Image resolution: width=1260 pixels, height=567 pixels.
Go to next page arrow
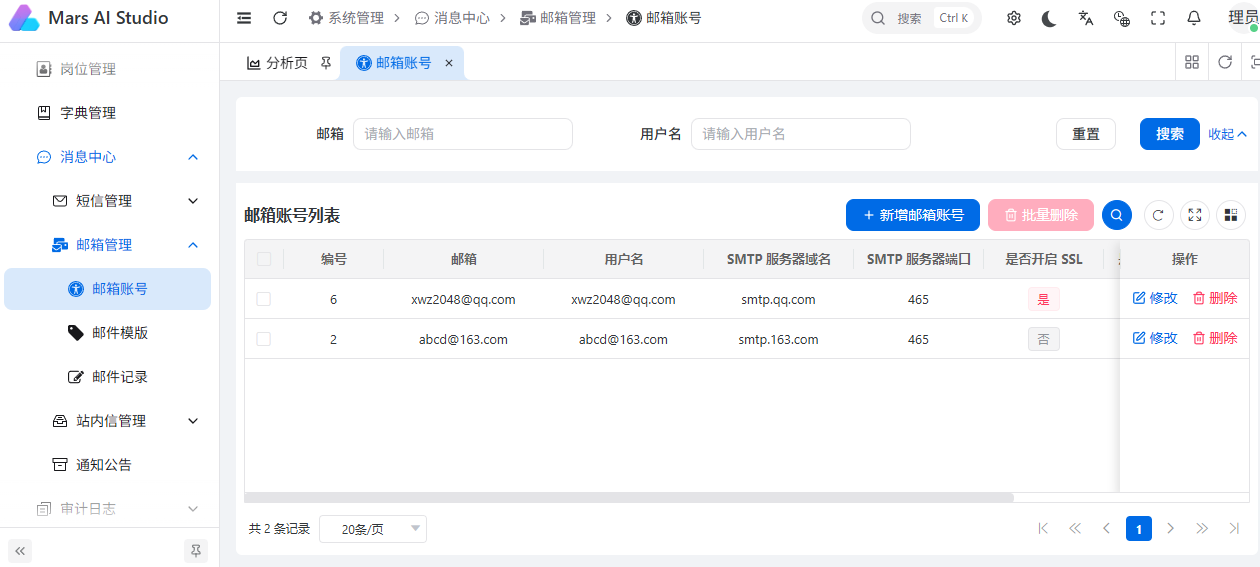click(x=1171, y=528)
